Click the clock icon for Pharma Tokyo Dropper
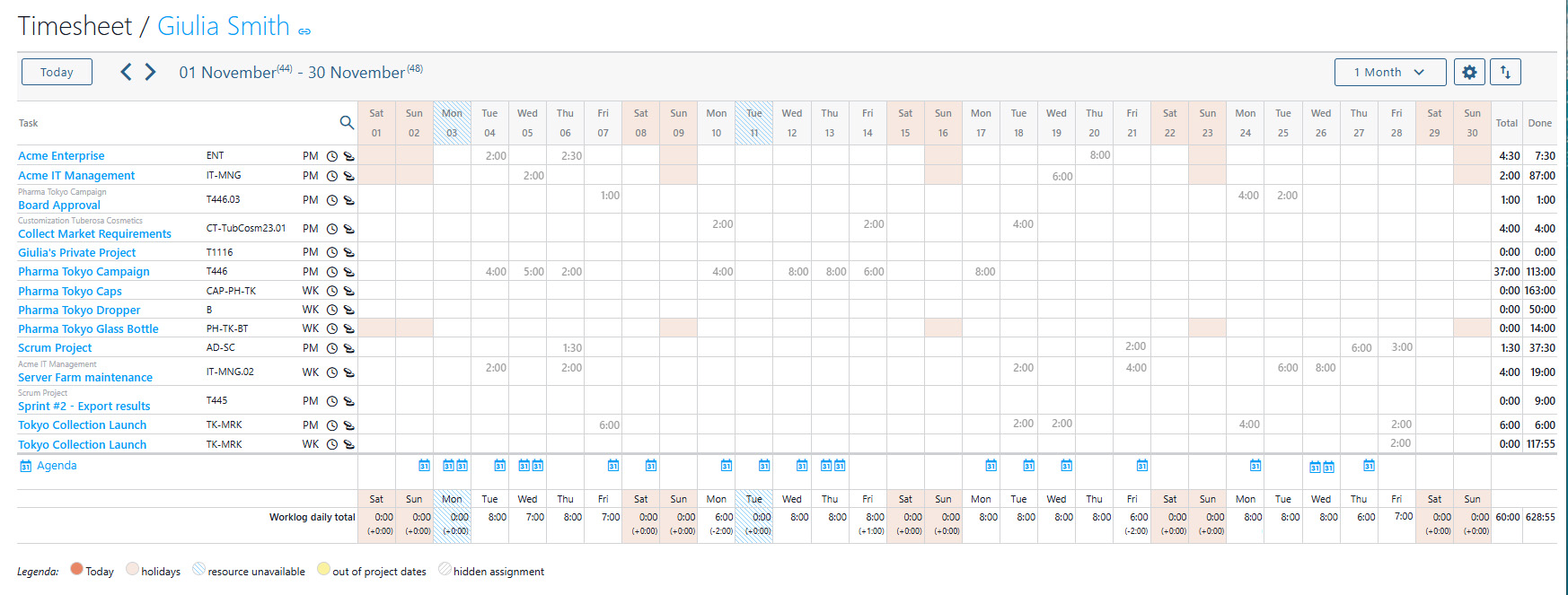 332,310
